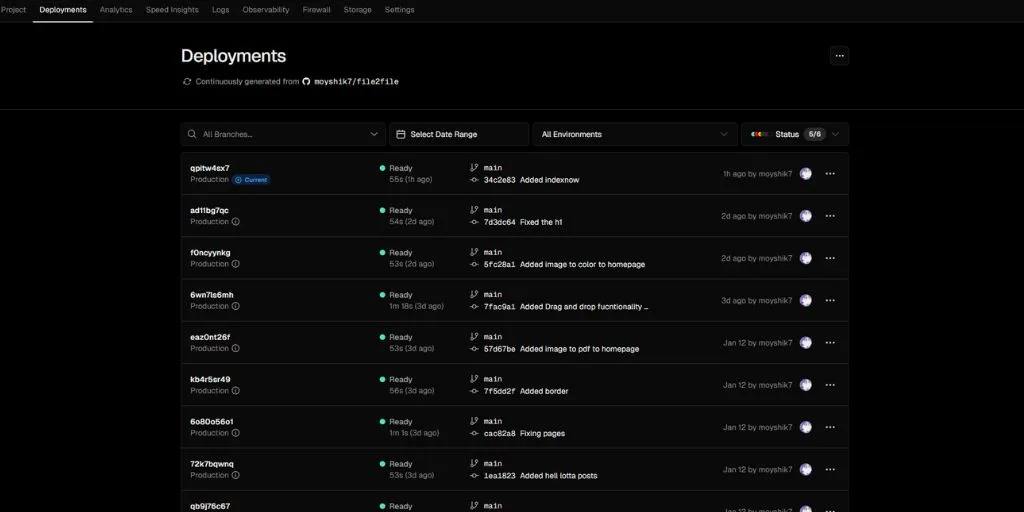This screenshot has height=512, width=1024.
Task: Switch to the Speed Insights tab
Action: pyautogui.click(x=172, y=10)
